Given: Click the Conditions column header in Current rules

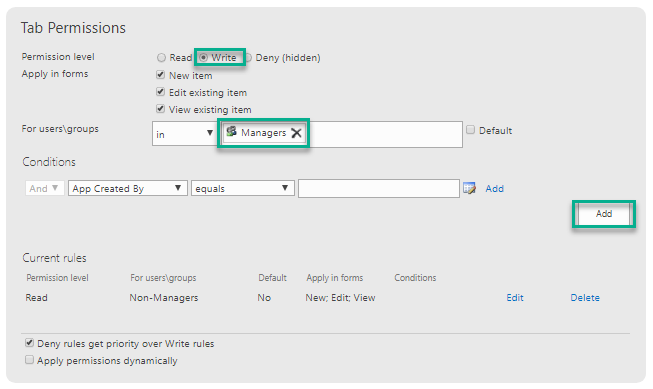Looking at the screenshot, I should (415, 278).
